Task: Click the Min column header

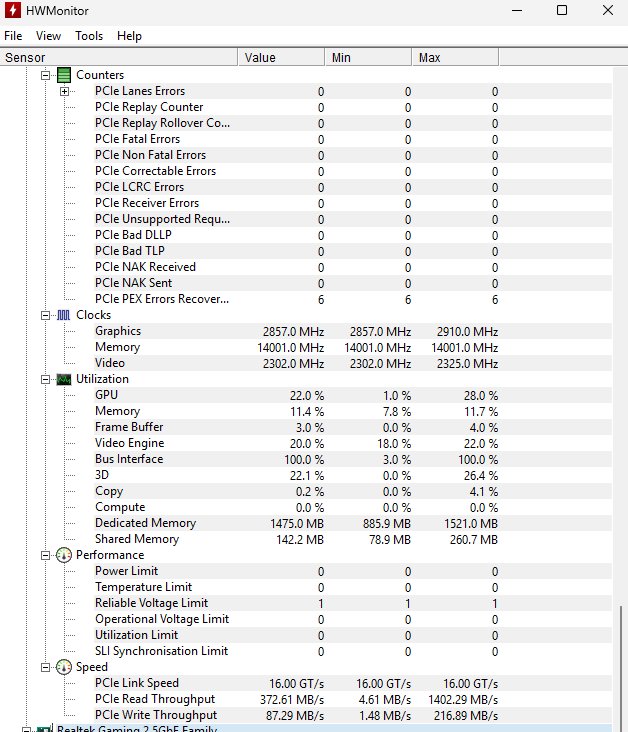Action: pos(368,57)
